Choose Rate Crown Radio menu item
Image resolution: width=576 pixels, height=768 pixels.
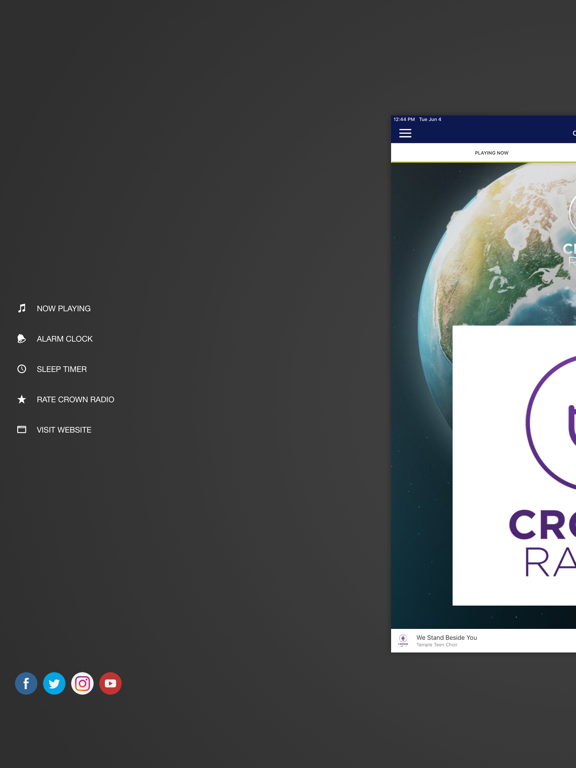click(x=75, y=400)
